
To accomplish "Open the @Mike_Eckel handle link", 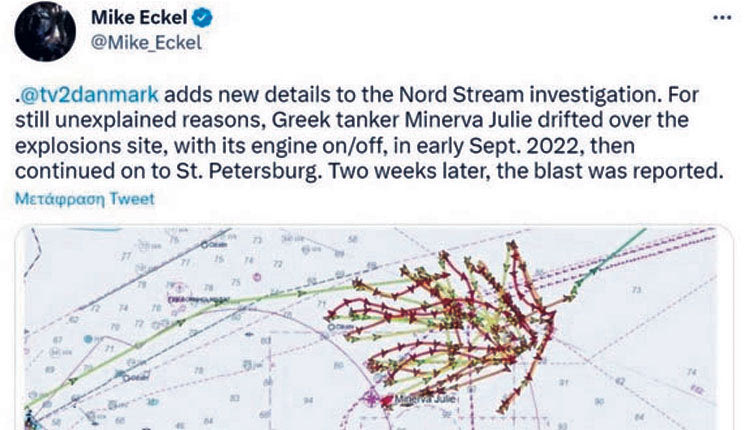I will point(146,43).
